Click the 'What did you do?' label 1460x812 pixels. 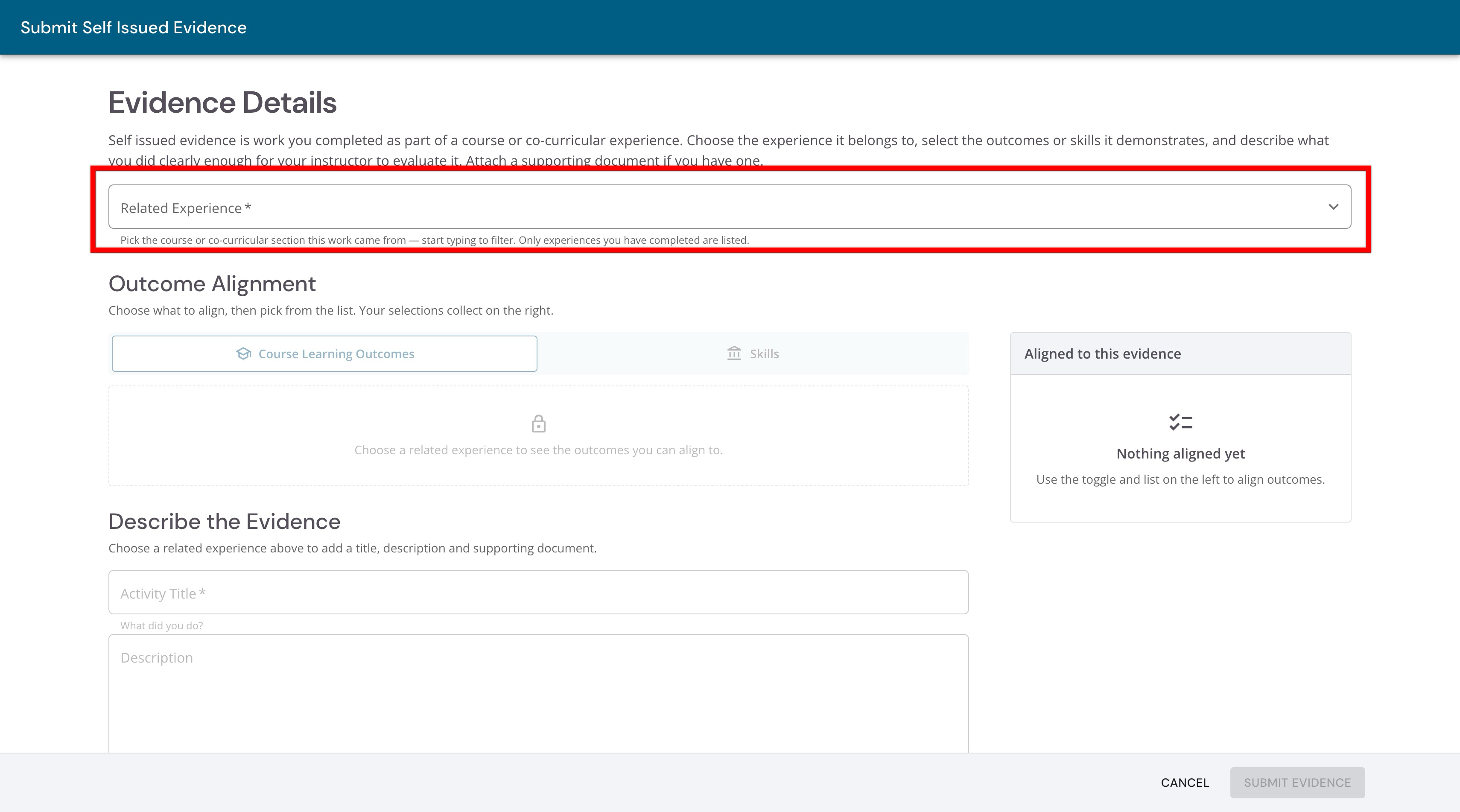(161, 625)
